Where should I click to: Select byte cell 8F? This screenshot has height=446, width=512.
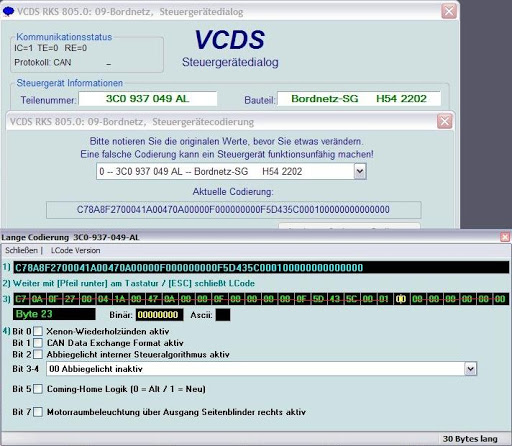(54, 299)
